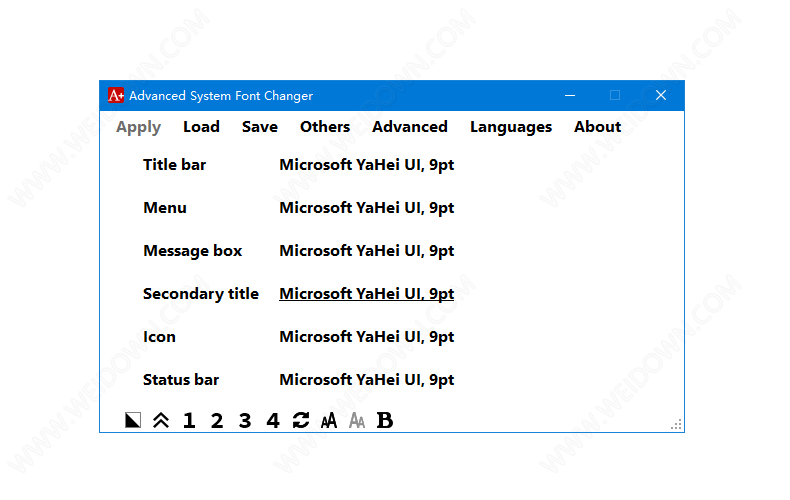Open the Save menu
This screenshot has height=500, width=790.
click(x=260, y=127)
